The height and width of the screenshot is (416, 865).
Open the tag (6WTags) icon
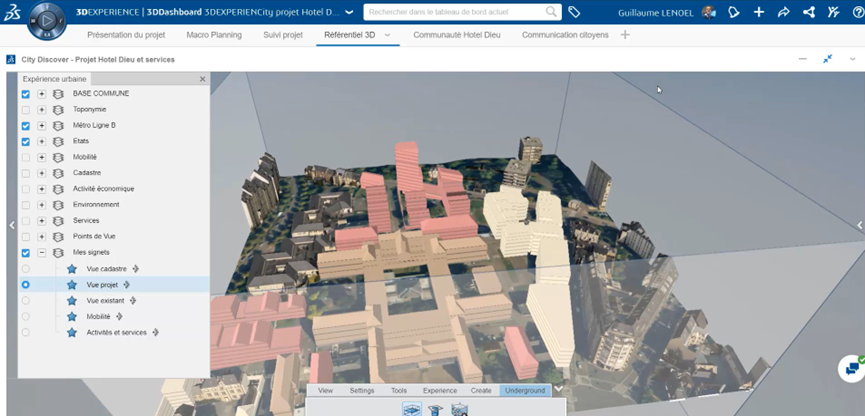[x=574, y=12]
